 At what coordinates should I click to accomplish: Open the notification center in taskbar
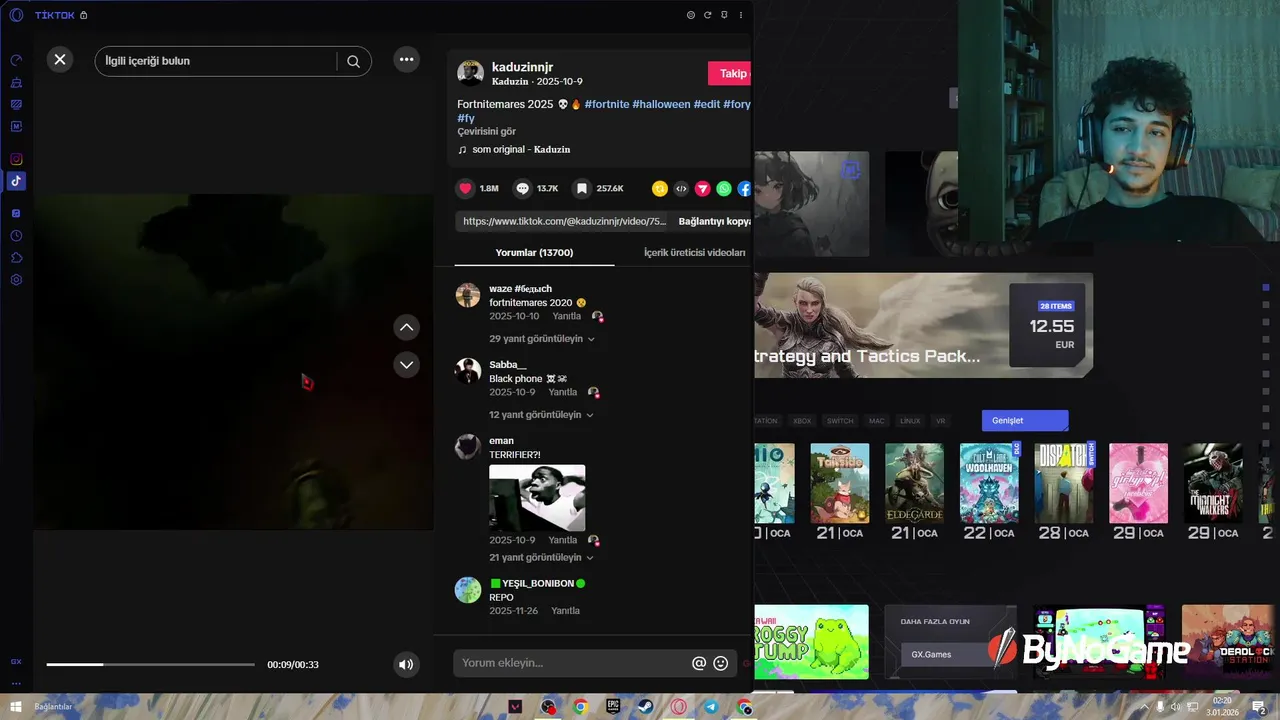[x=1259, y=707]
